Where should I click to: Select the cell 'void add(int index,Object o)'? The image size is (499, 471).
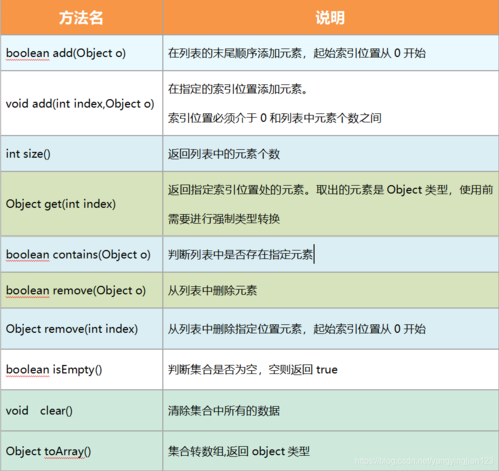[82, 103]
